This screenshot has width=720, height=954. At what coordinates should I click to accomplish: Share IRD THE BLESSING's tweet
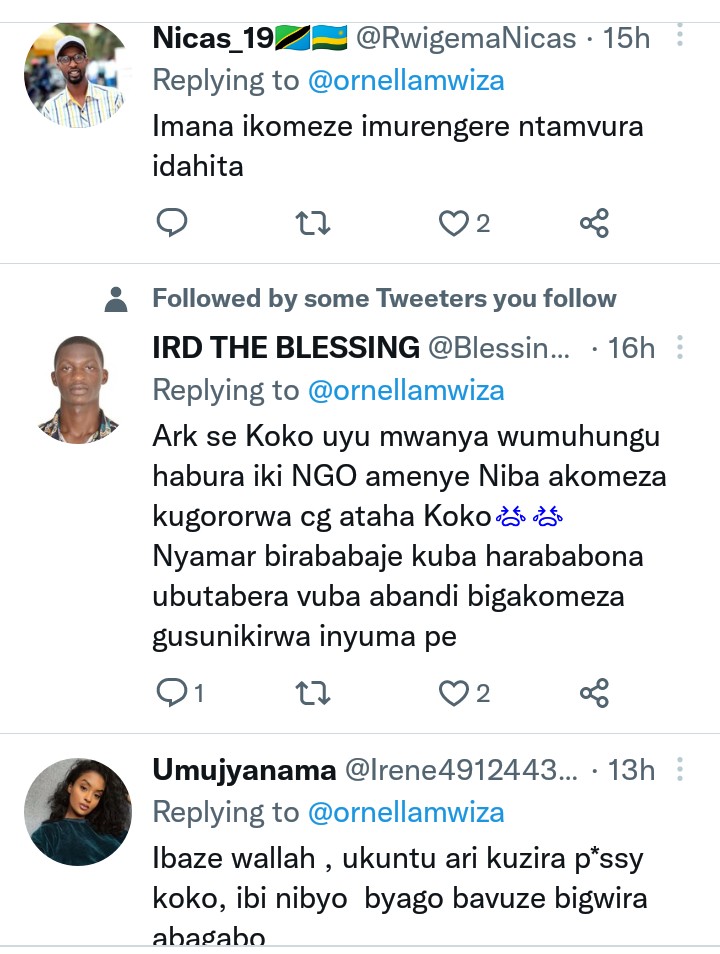coord(594,692)
